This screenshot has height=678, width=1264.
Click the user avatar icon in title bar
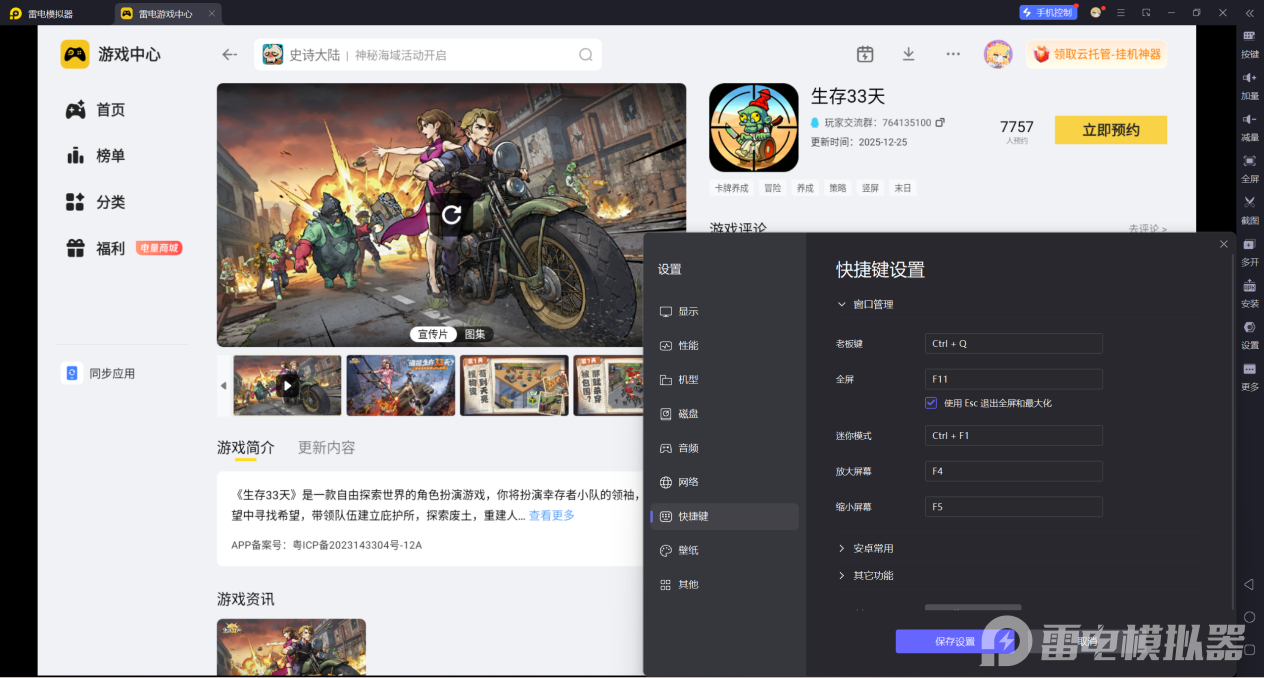1096,13
